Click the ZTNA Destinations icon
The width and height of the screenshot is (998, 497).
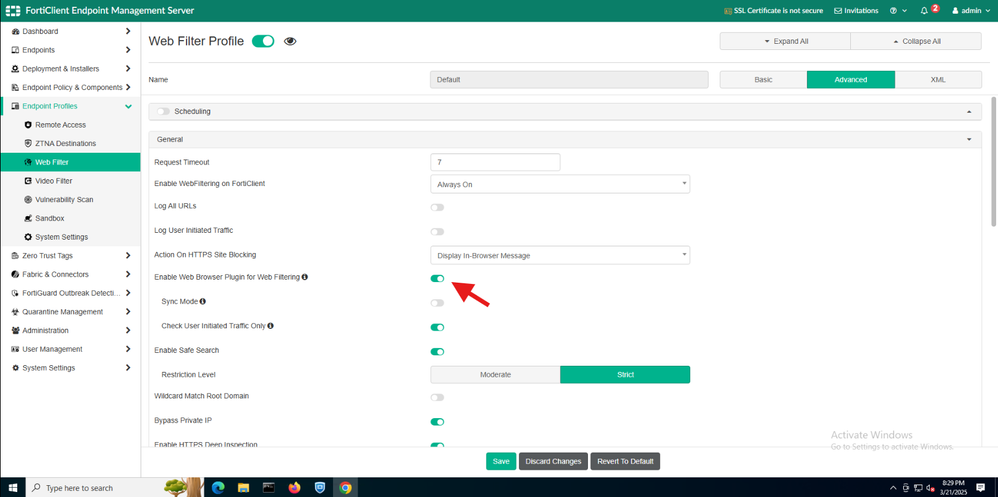(28, 143)
